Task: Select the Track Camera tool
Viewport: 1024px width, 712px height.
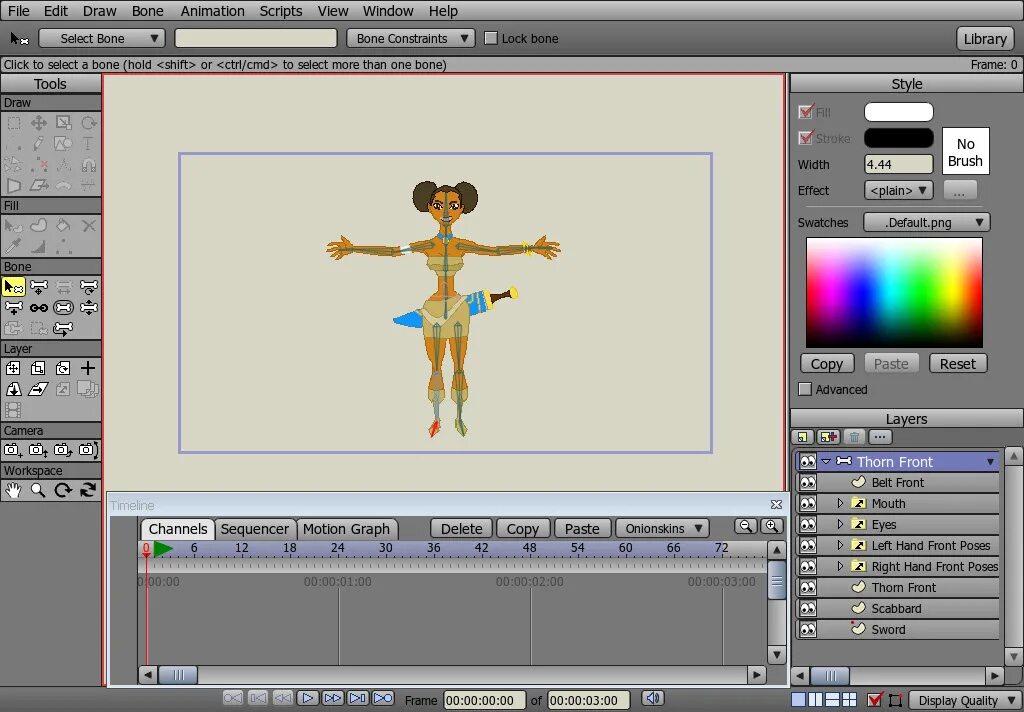Action: 13,450
